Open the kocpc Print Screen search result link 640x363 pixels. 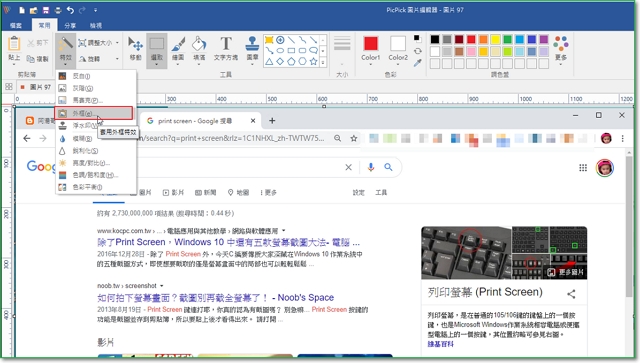[229, 243]
